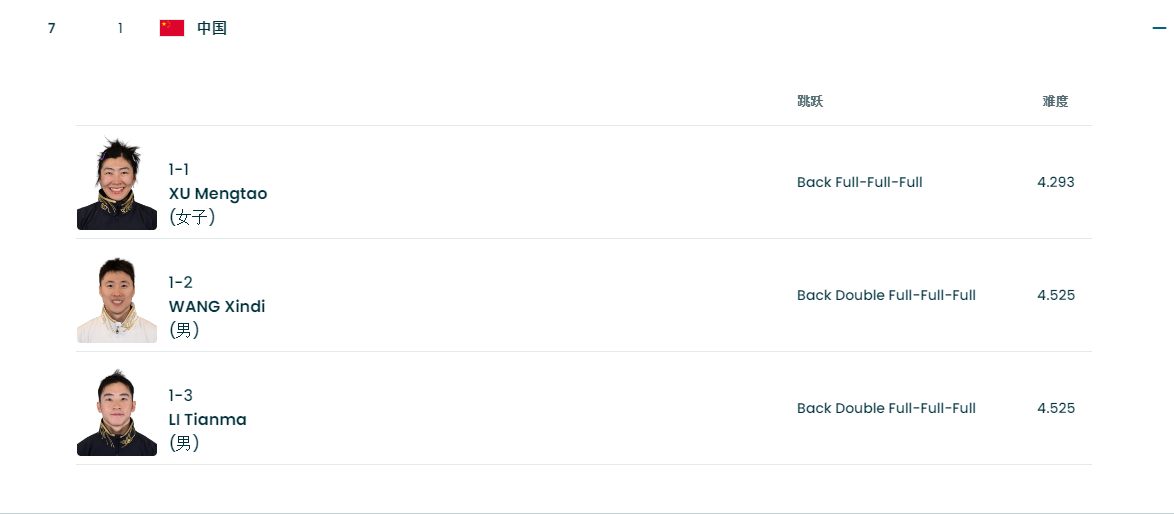Click the Back Full-Full-Full jump entry
The height and width of the screenshot is (514, 1174).
point(859,182)
